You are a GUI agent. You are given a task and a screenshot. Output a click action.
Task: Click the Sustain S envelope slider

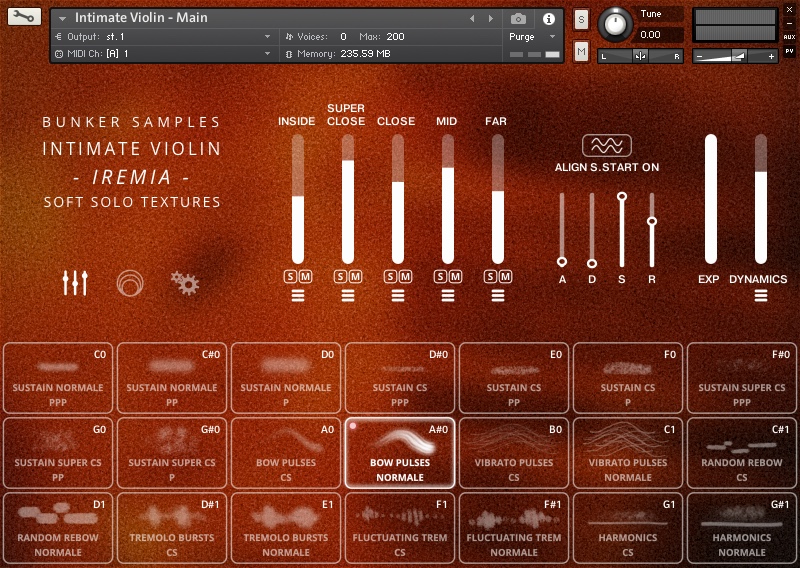(x=622, y=230)
